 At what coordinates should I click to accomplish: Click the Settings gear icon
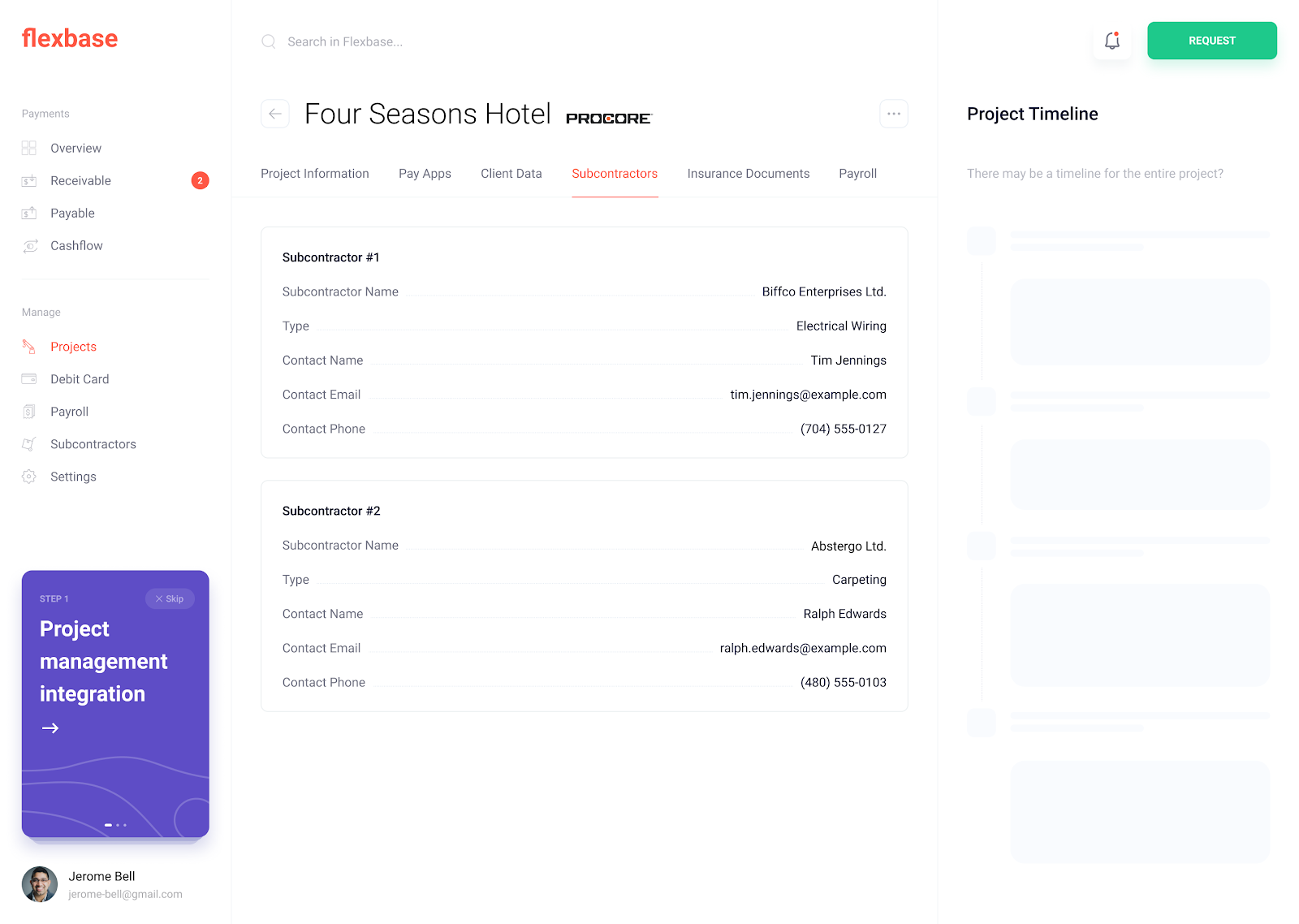coord(29,477)
